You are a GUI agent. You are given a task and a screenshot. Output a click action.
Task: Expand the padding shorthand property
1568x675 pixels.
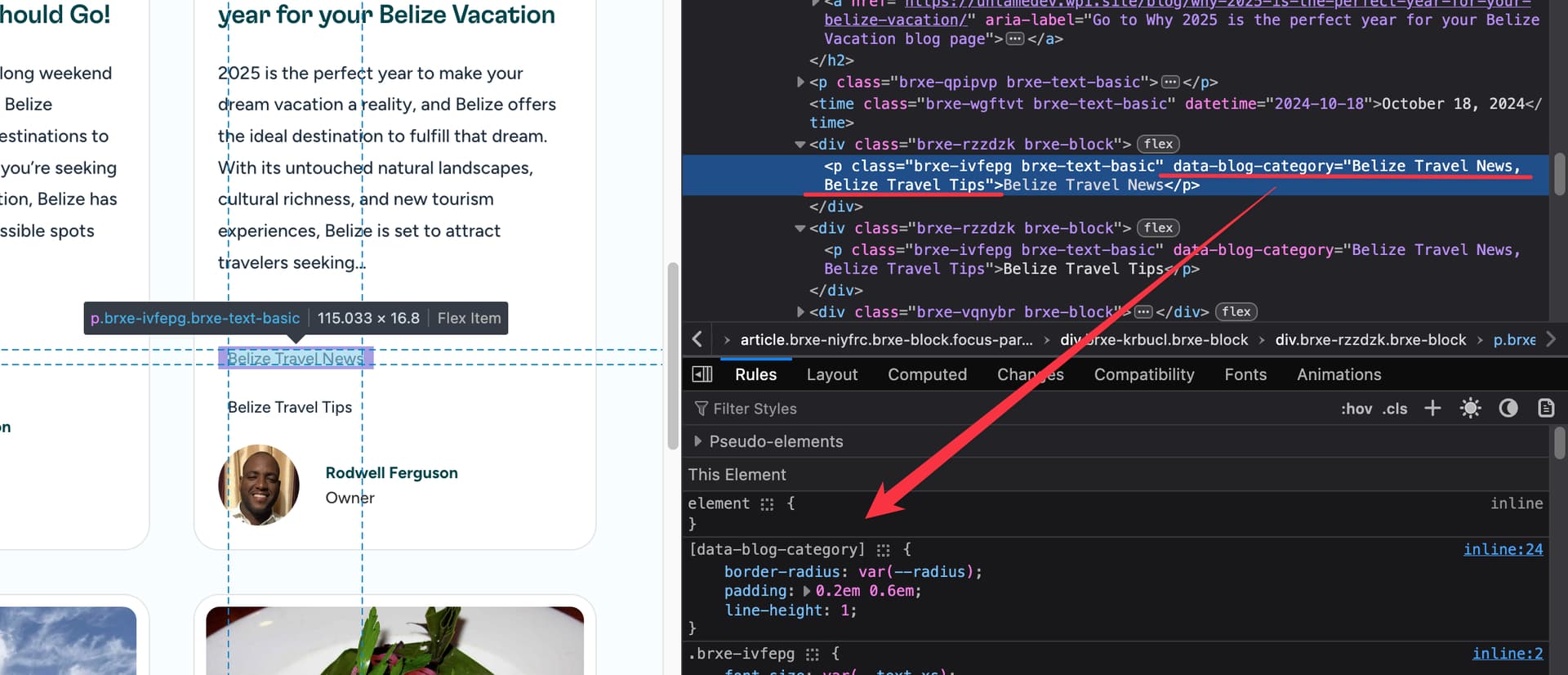pyautogui.click(x=808, y=591)
